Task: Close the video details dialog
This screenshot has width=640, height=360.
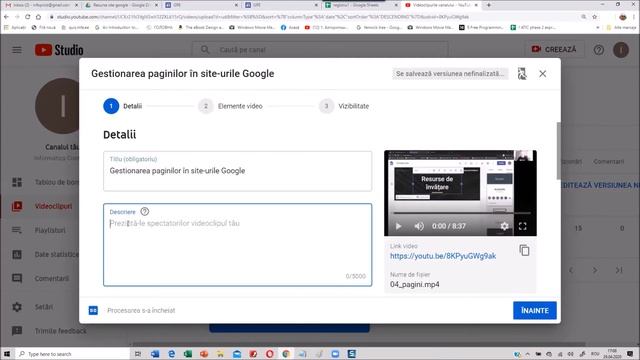Action: tap(542, 74)
